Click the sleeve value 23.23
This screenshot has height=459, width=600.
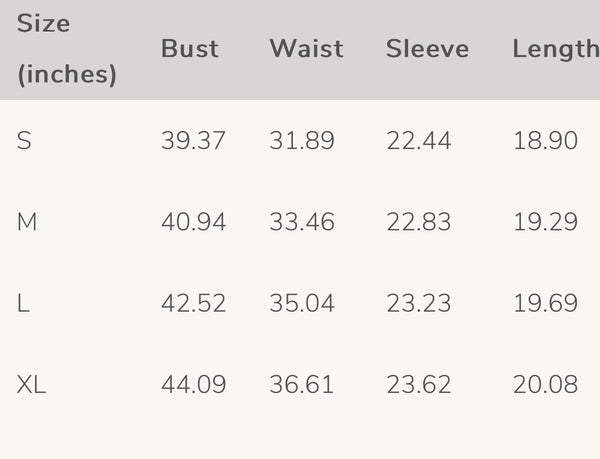click(418, 303)
